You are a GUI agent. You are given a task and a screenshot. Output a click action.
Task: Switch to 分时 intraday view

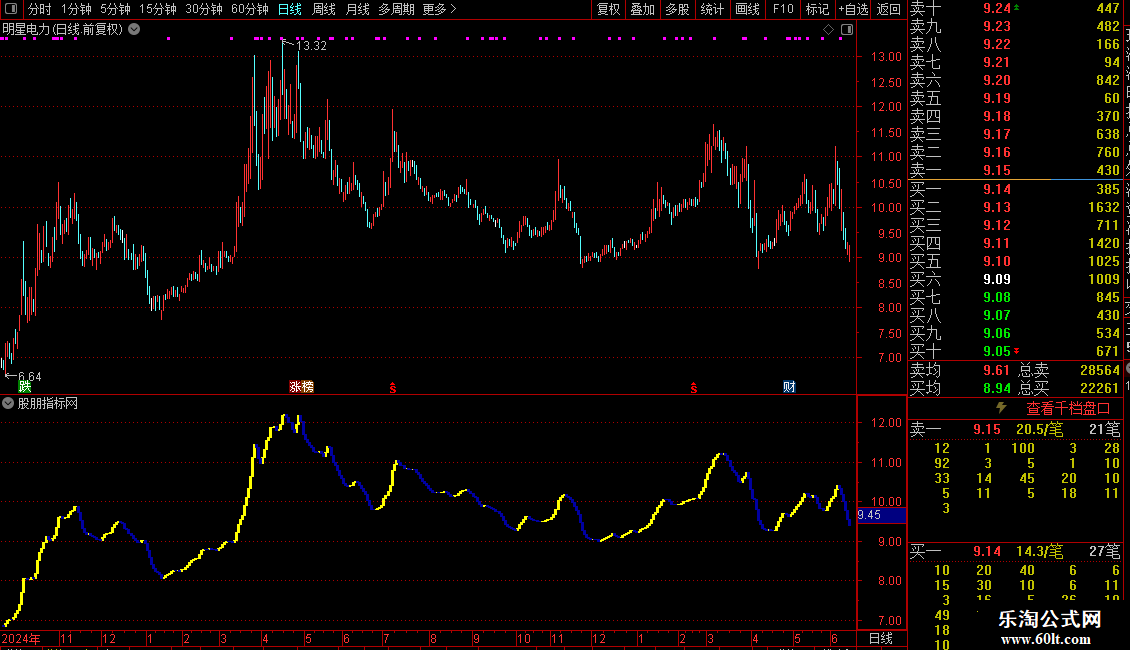(40, 9)
